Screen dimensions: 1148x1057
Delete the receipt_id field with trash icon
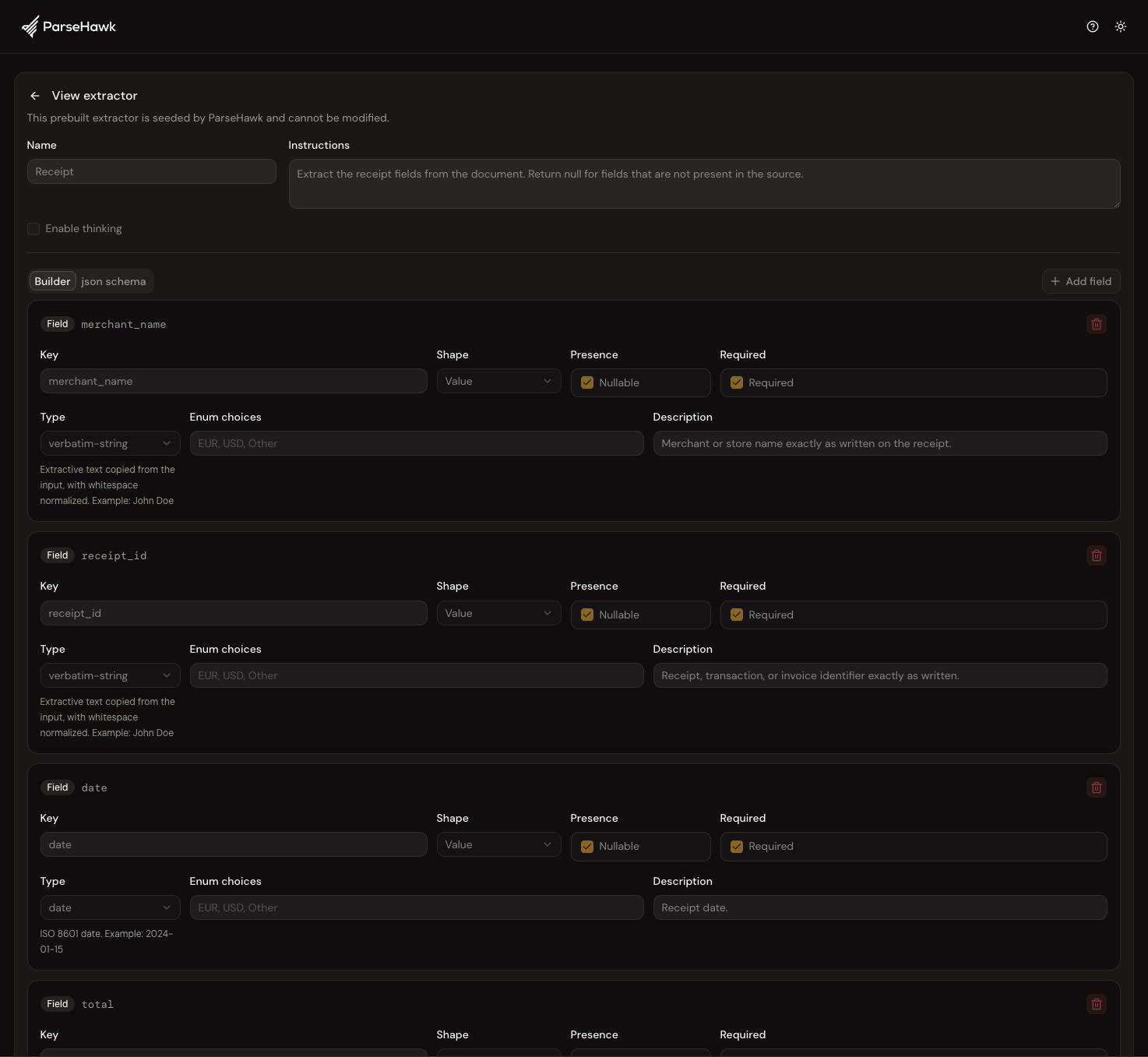pos(1097,555)
